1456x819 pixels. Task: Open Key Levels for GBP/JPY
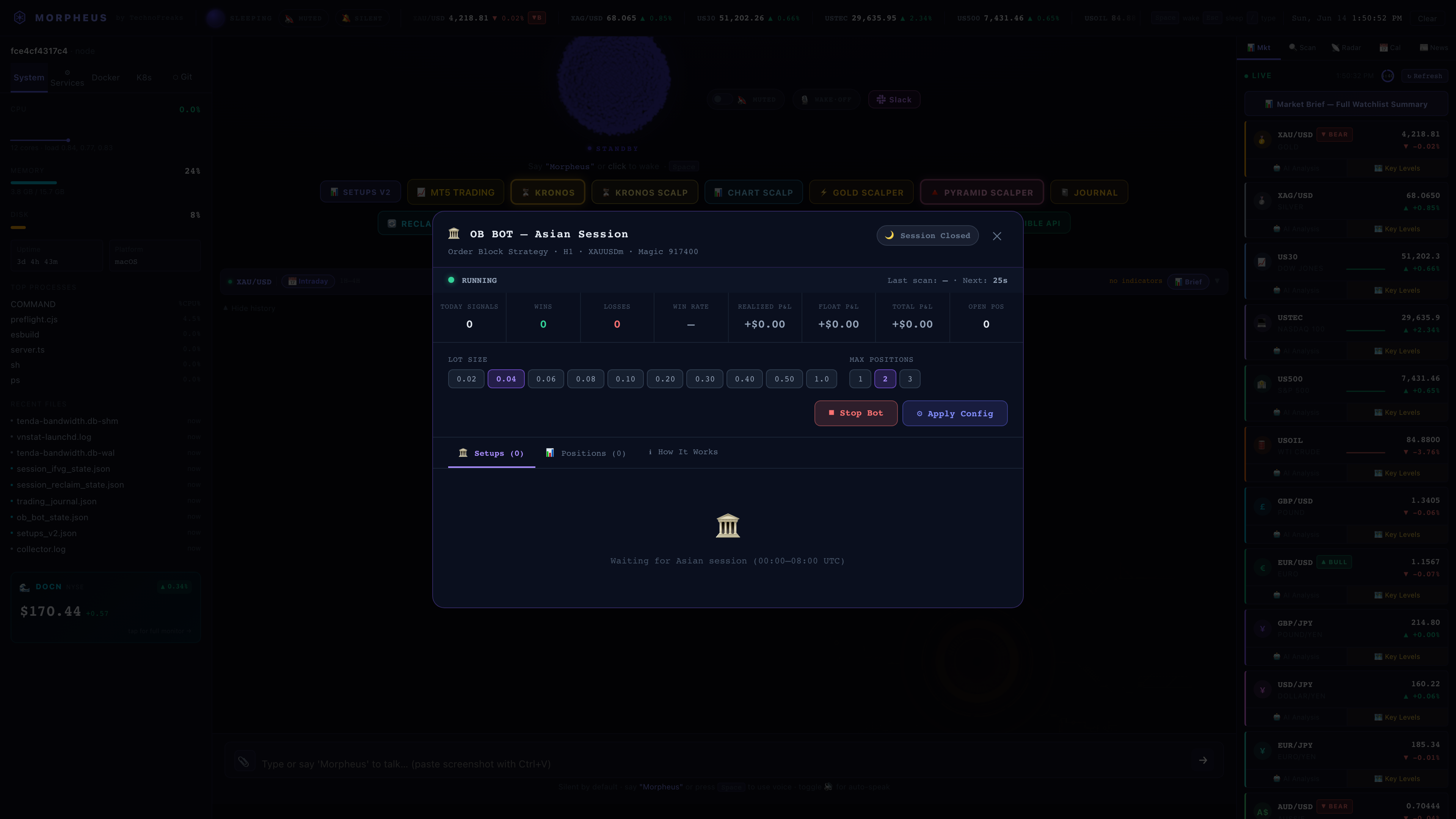tap(1396, 656)
